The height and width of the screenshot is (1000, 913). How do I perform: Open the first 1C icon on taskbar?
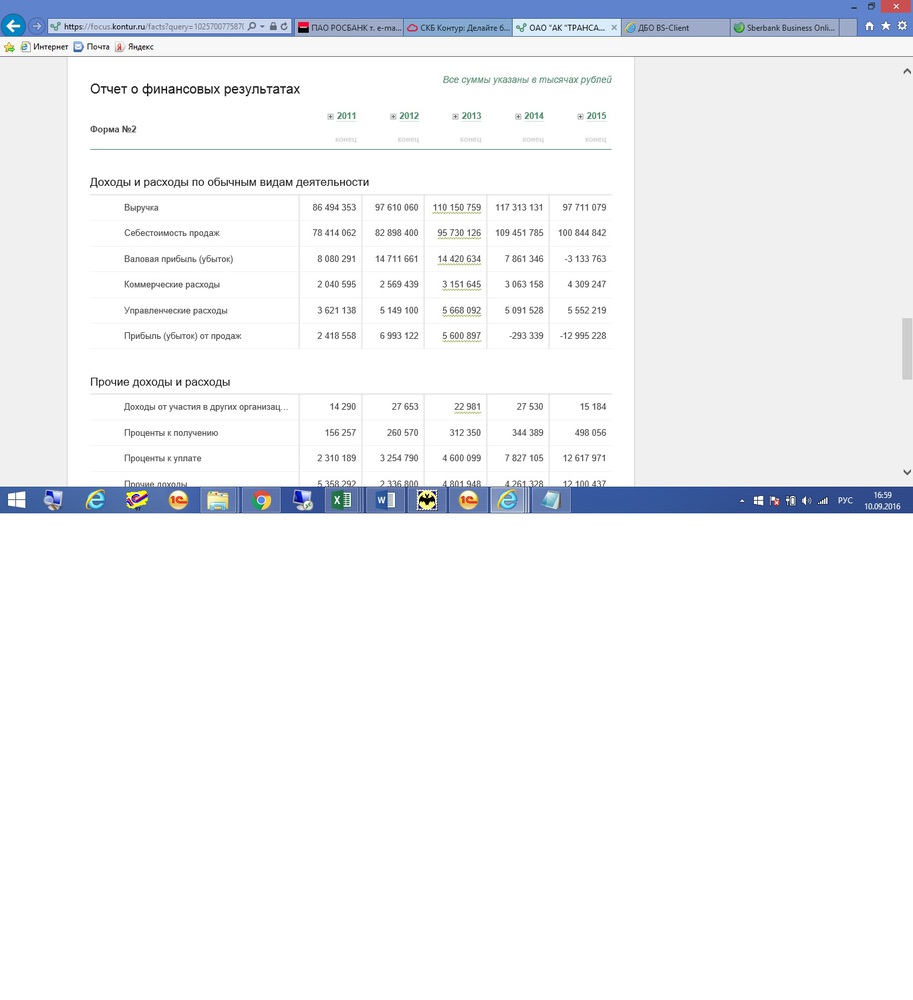[x=178, y=501]
